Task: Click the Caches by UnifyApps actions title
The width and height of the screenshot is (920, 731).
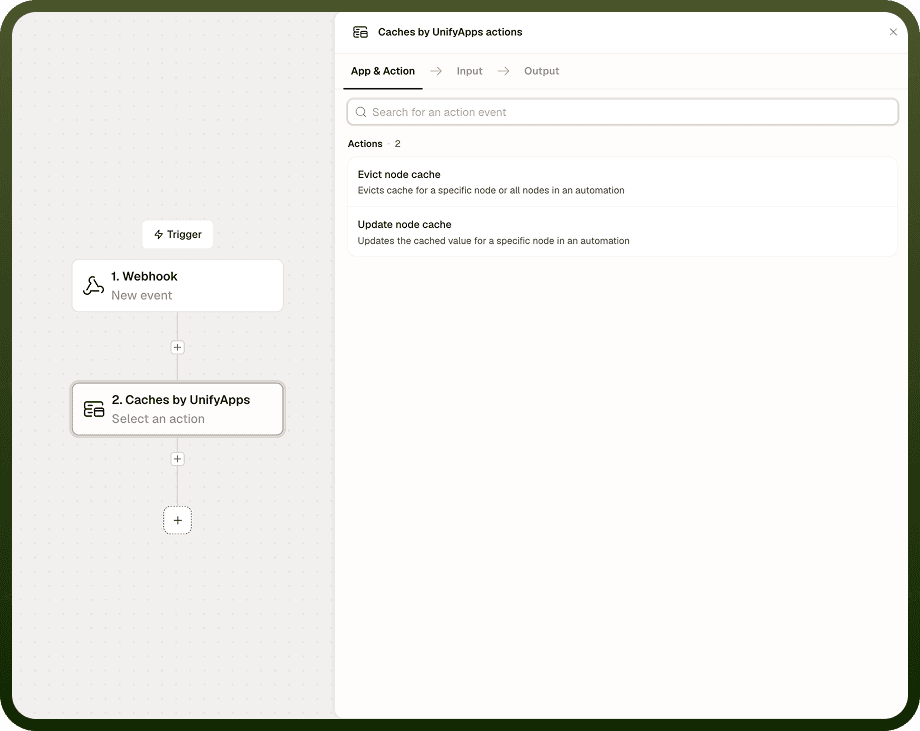Action: (450, 32)
